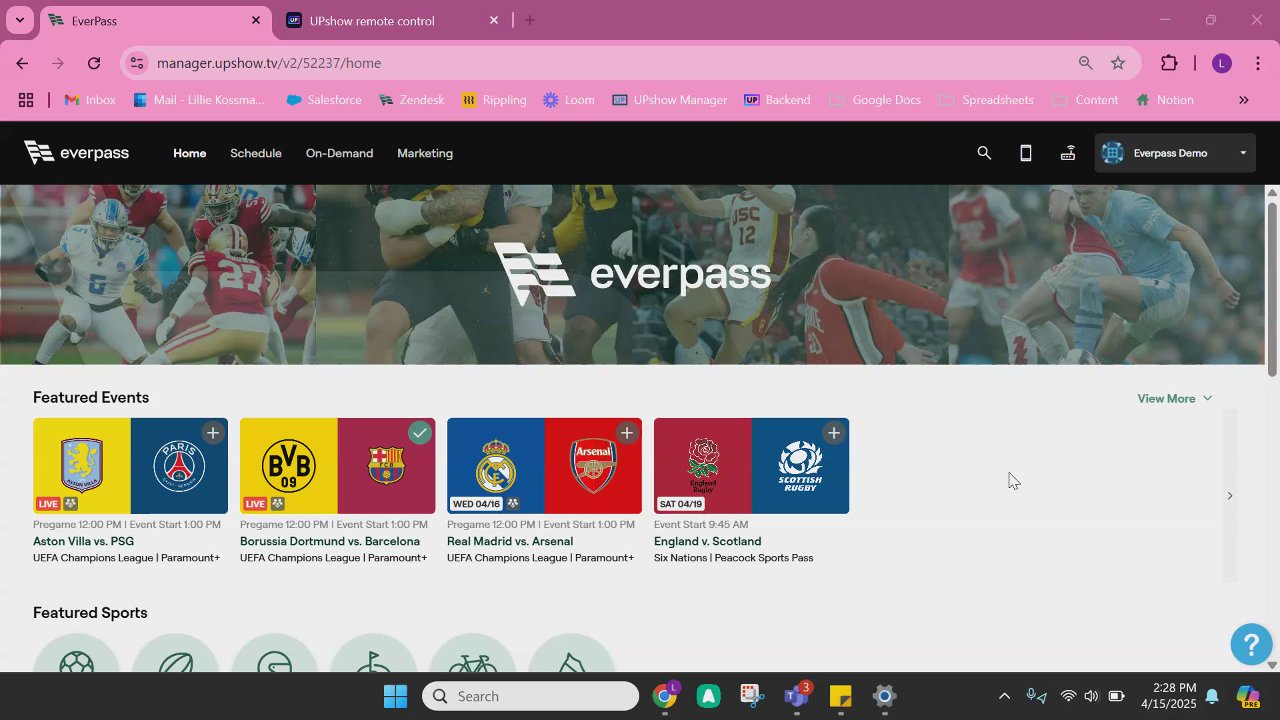The height and width of the screenshot is (720, 1280).
Task: Open the Loom bookmark
Action: (x=569, y=100)
